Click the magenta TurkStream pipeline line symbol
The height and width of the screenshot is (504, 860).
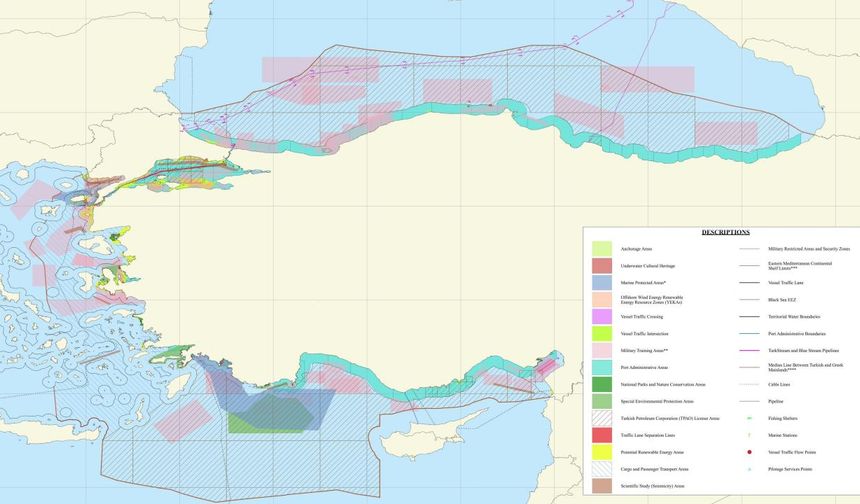click(x=749, y=350)
